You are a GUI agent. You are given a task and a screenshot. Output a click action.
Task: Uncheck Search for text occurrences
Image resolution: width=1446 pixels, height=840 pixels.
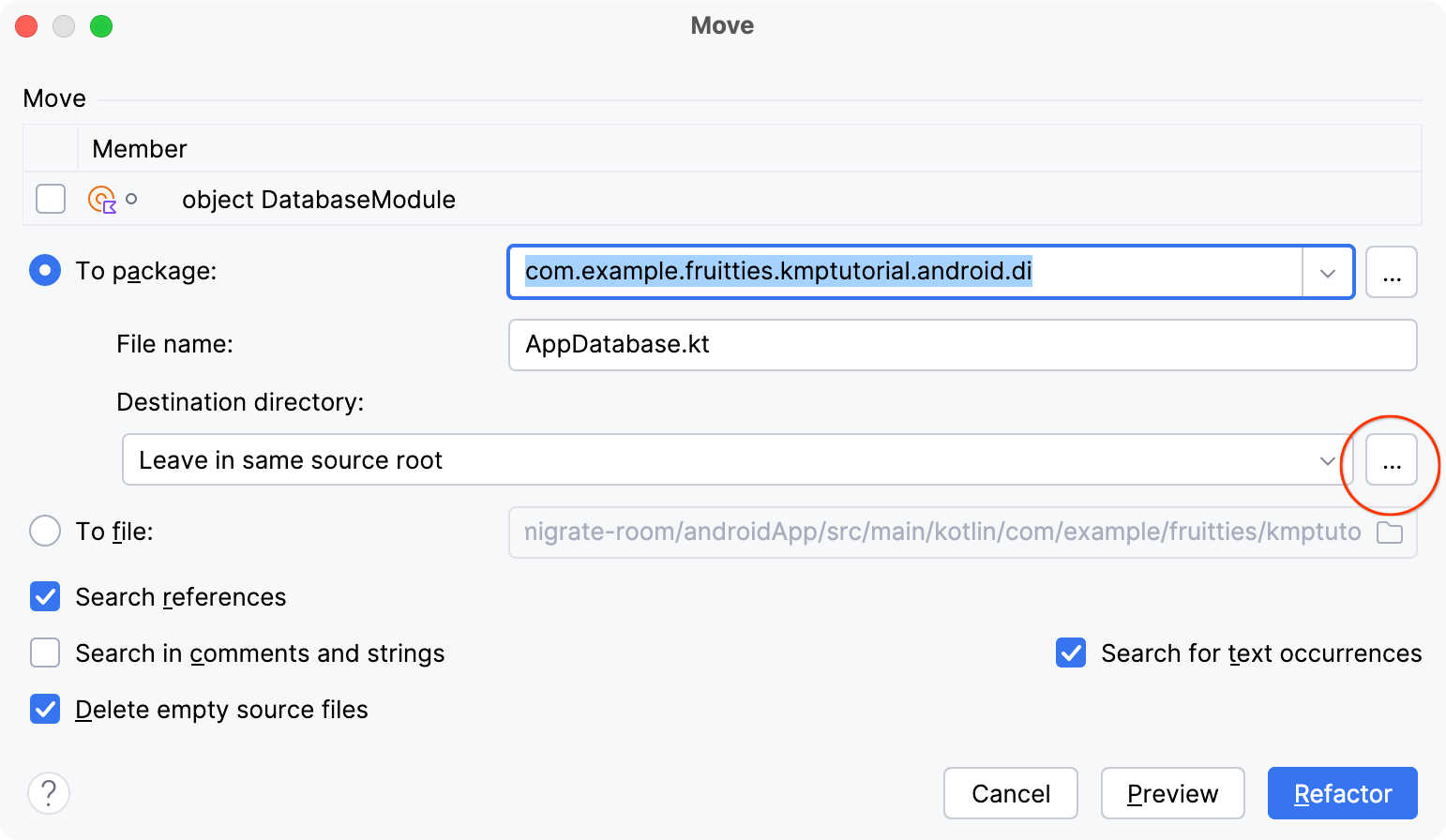coord(1071,652)
